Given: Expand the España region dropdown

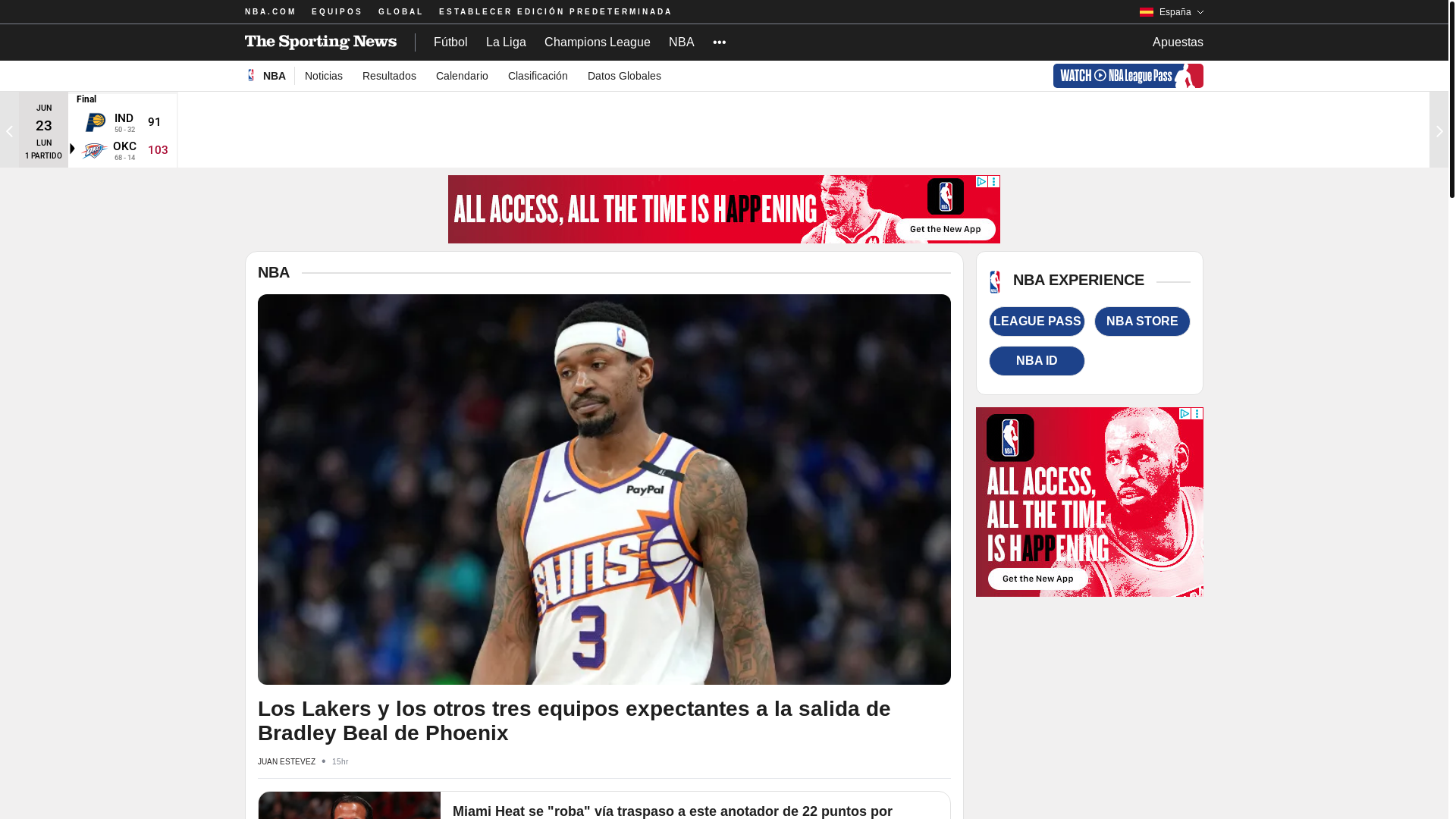Looking at the screenshot, I should click(1172, 12).
